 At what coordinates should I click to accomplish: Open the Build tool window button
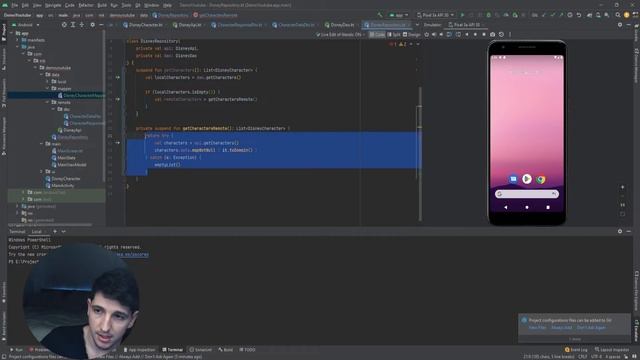click(x=226, y=350)
